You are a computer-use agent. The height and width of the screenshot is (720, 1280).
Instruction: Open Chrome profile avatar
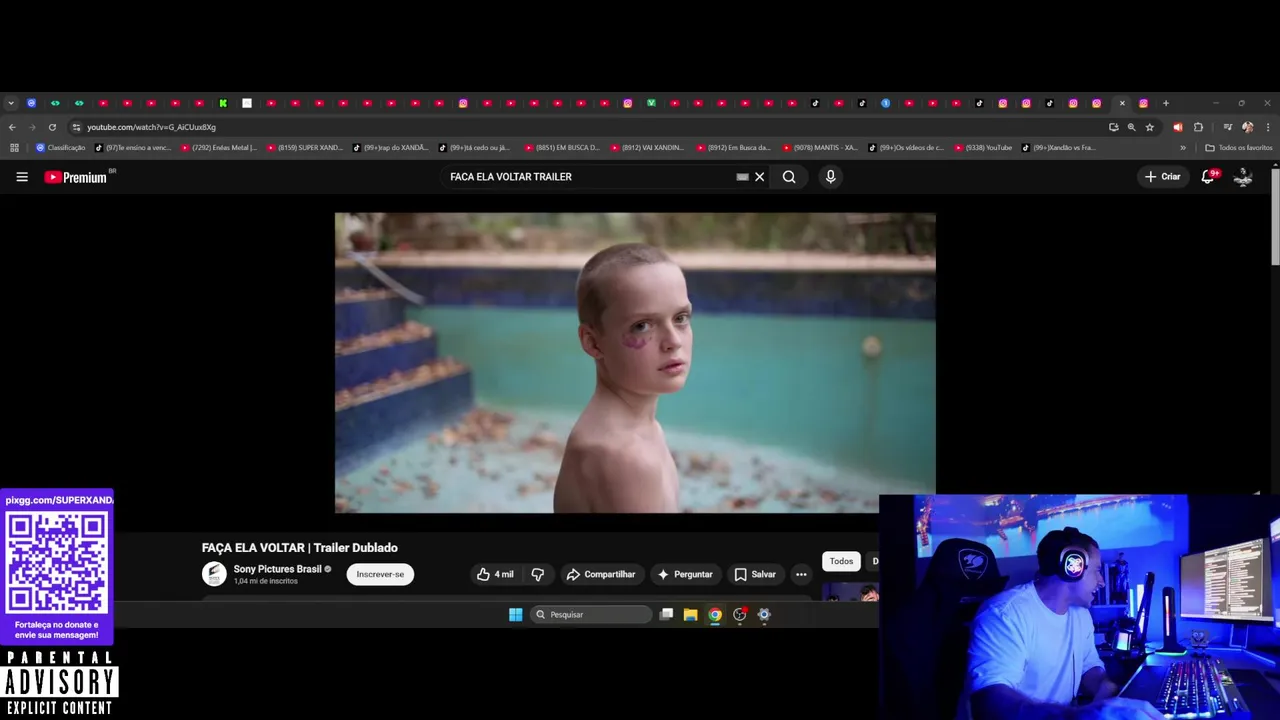click(x=1247, y=127)
